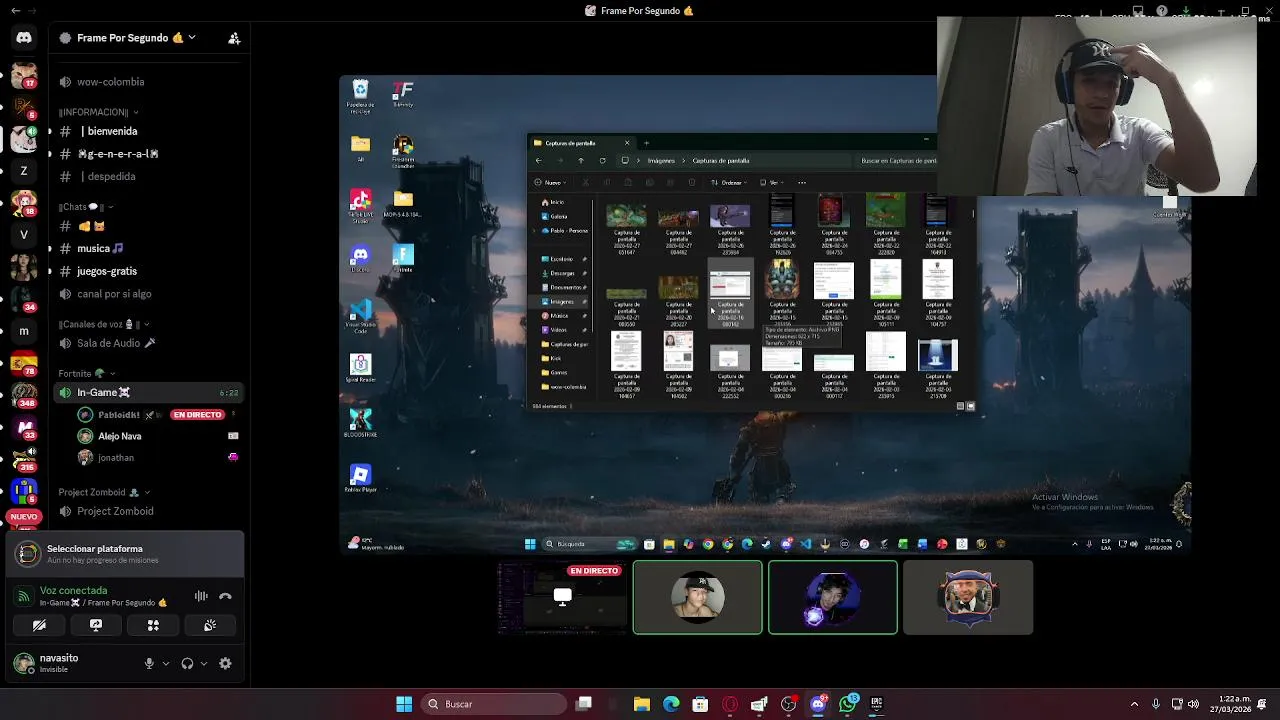Select the server with the Z letter icon
The image size is (1280, 720).
(x=24, y=171)
